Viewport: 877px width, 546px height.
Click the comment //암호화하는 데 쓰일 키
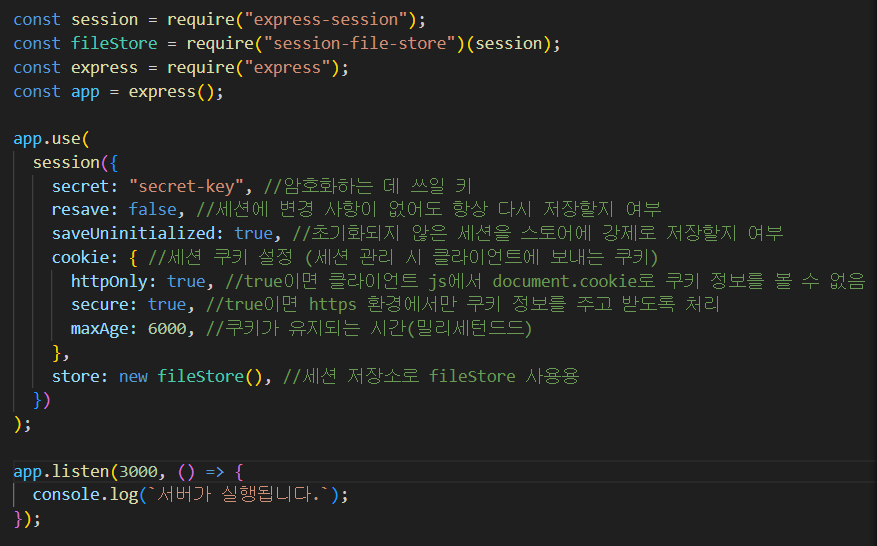[367, 186]
